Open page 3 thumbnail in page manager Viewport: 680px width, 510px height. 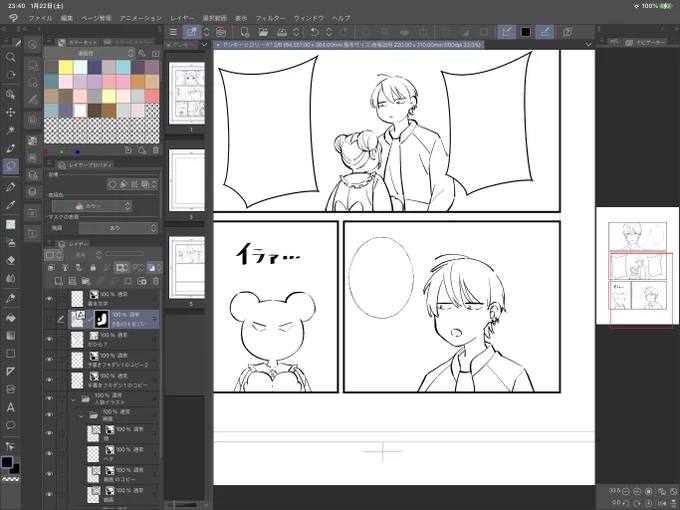click(186, 180)
